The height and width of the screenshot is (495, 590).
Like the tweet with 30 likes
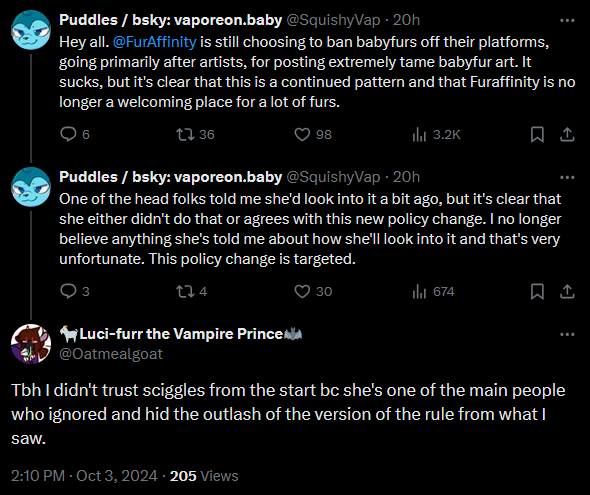(x=313, y=291)
